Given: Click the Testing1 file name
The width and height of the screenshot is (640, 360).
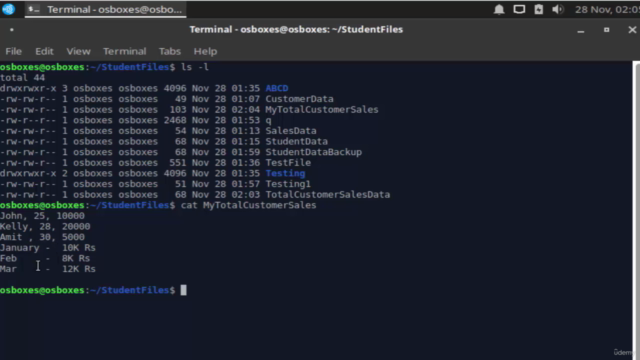Looking at the screenshot, I should 288,184.
